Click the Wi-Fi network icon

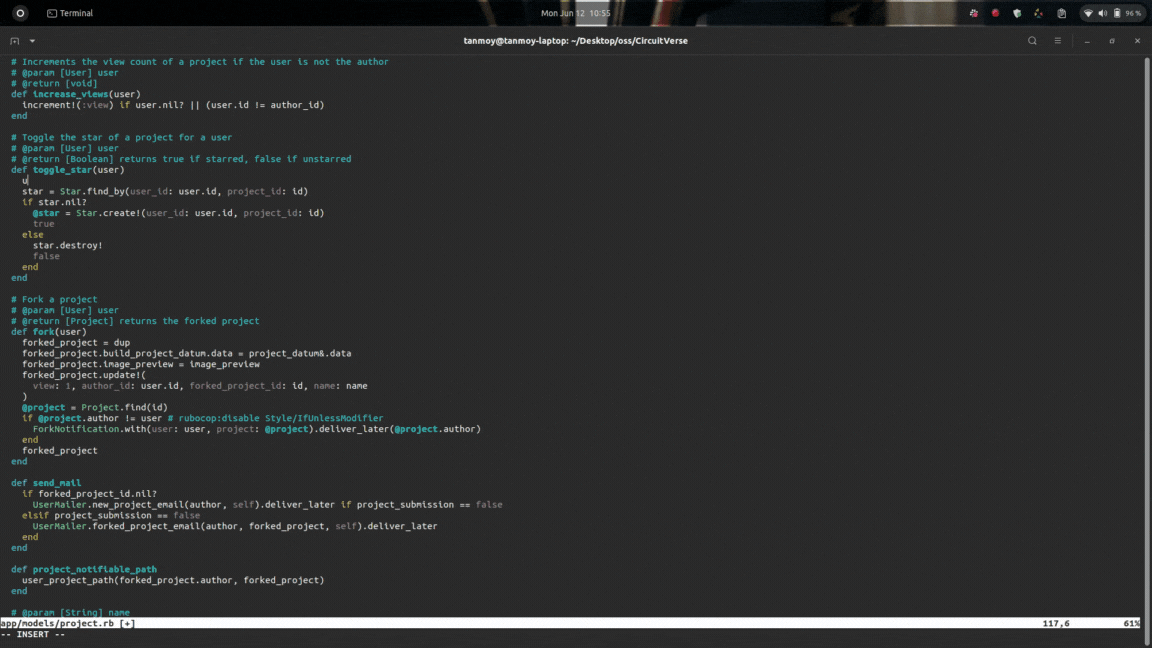1088,13
